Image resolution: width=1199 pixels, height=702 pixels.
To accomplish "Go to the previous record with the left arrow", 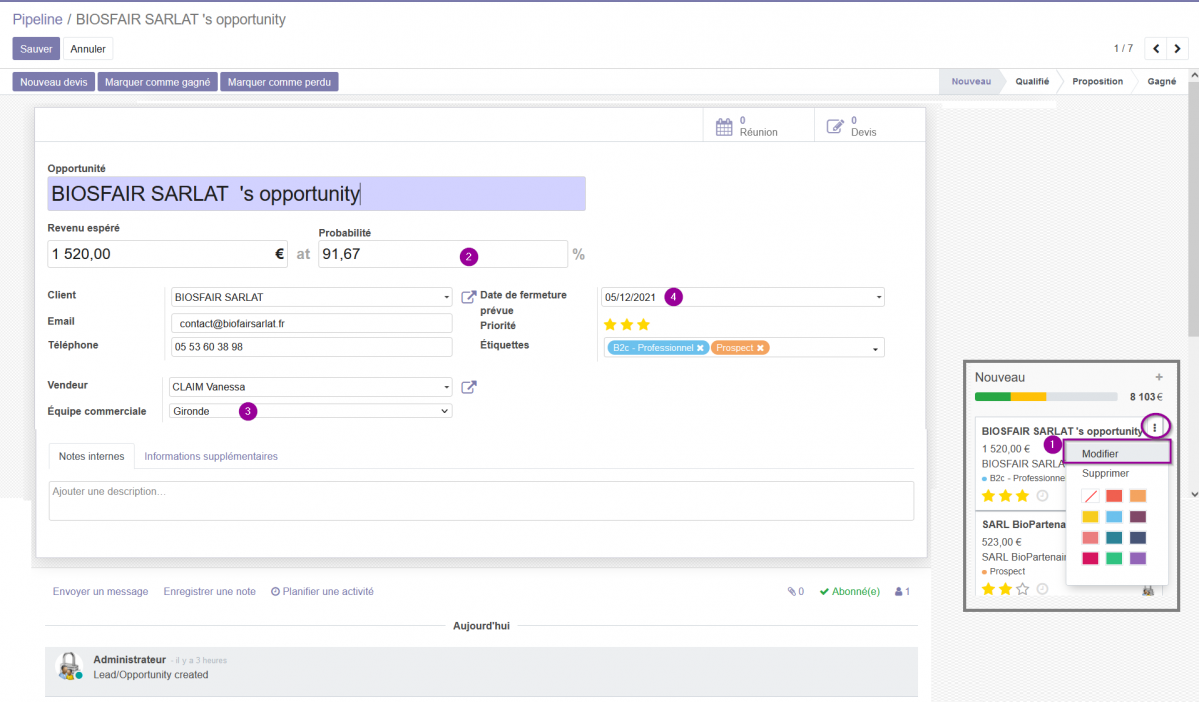I will click(1155, 49).
